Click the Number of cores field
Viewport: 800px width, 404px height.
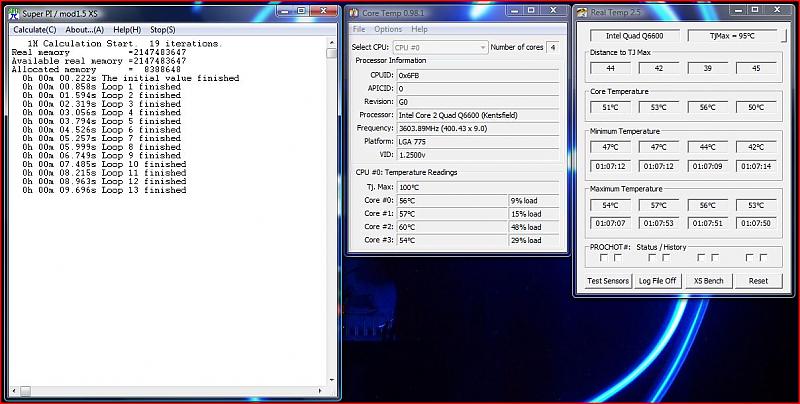click(x=552, y=47)
